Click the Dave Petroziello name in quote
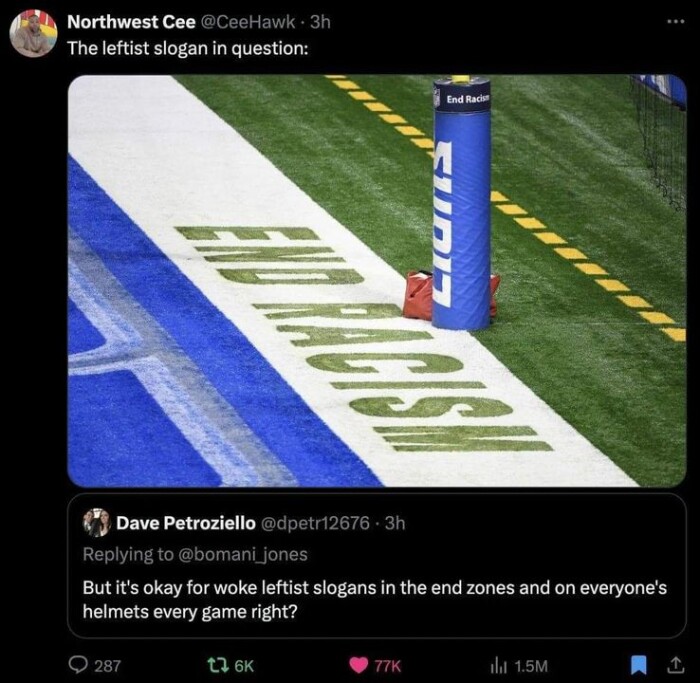This screenshot has width=700, height=683. 186,522
